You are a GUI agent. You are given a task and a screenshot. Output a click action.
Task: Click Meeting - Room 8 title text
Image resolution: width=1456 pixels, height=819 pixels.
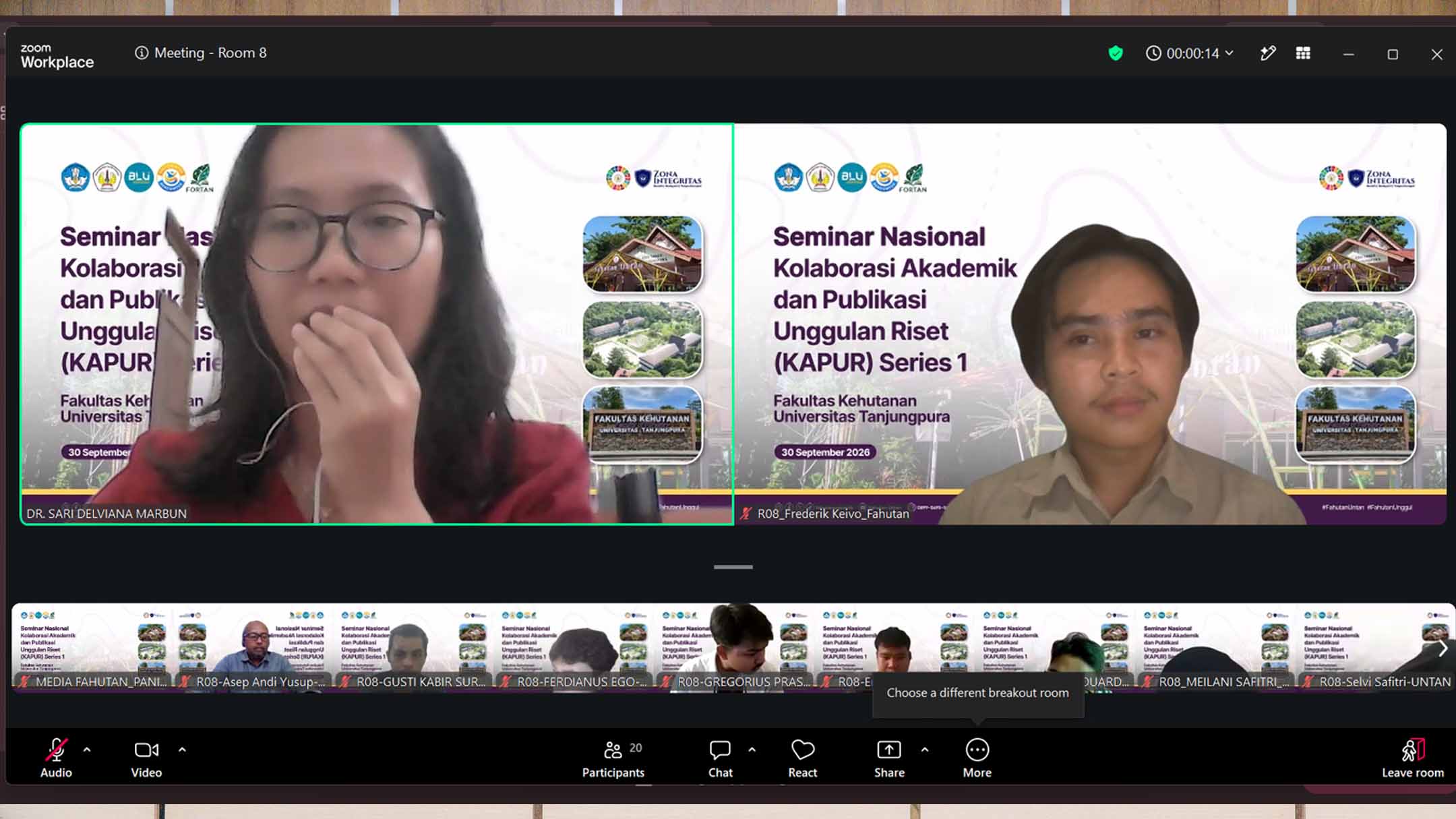pos(210,53)
